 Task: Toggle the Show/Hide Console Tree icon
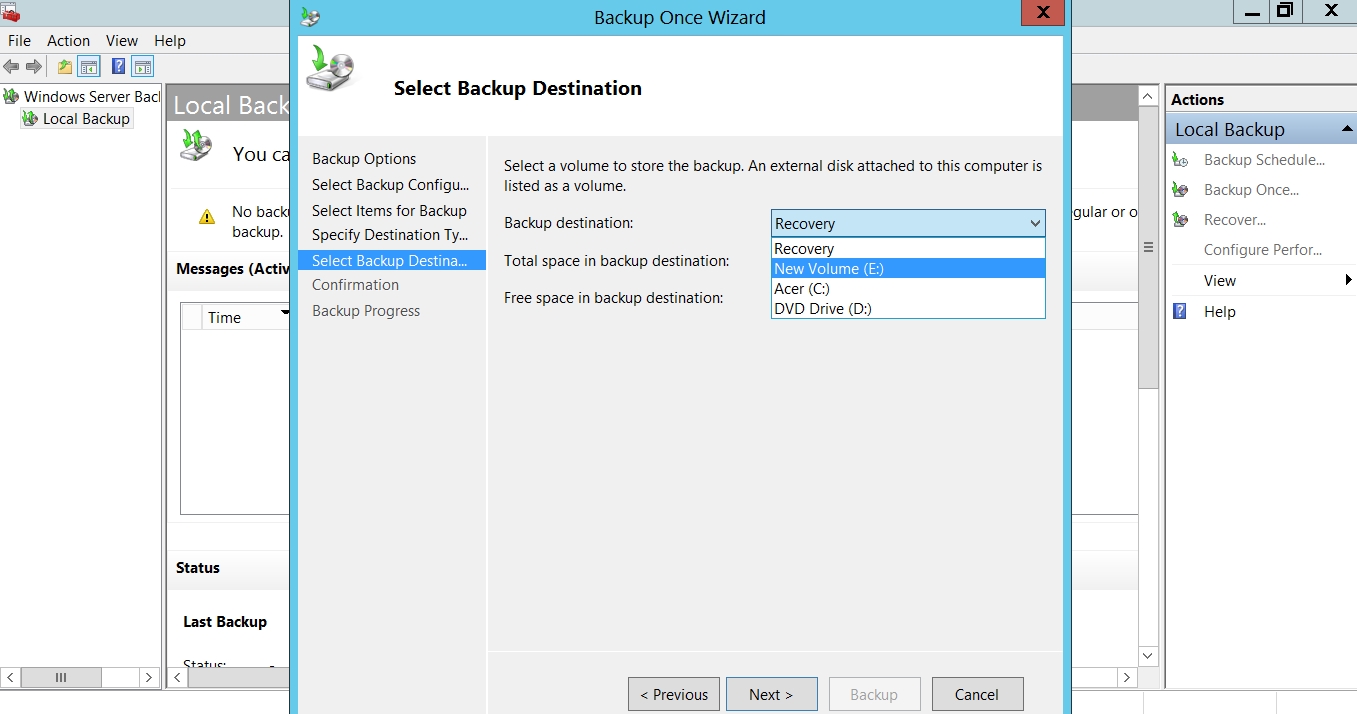point(90,67)
